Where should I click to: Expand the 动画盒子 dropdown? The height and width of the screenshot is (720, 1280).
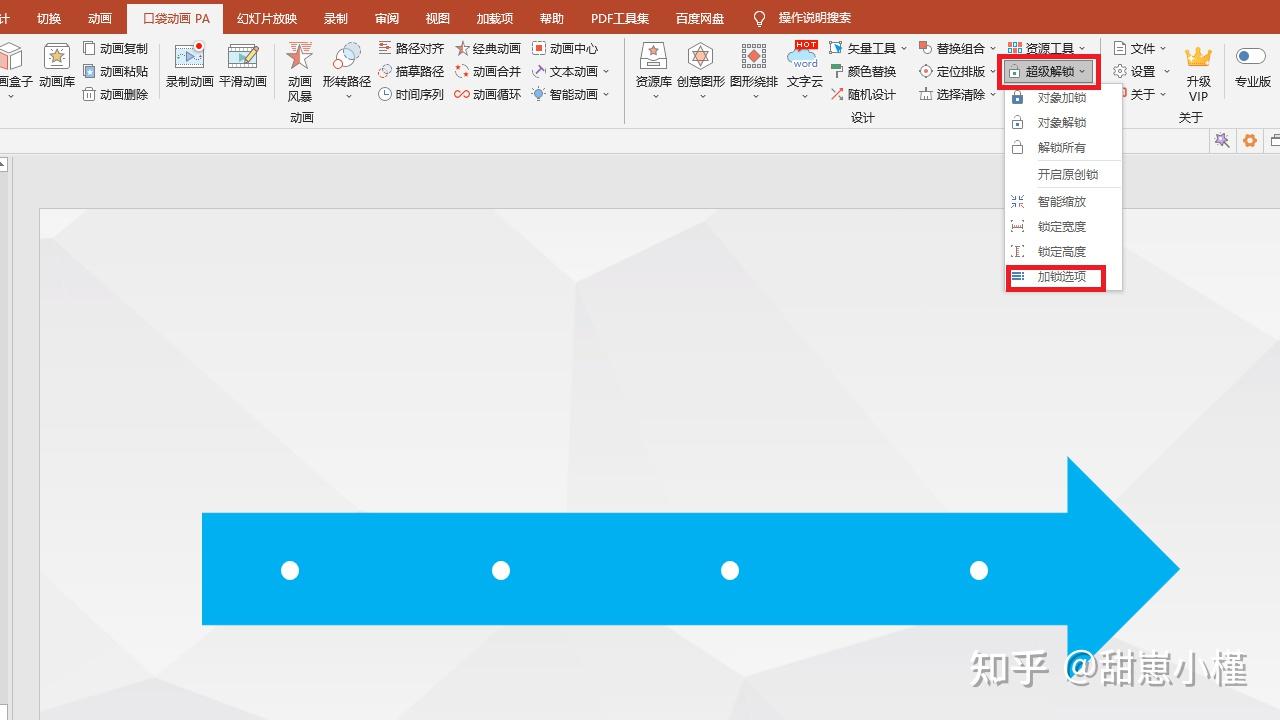pos(11,96)
